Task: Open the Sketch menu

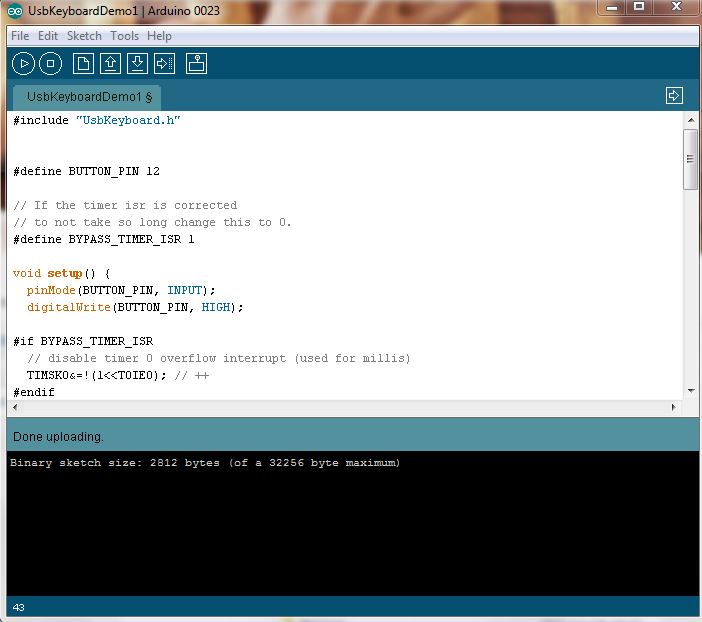Action: pos(84,36)
